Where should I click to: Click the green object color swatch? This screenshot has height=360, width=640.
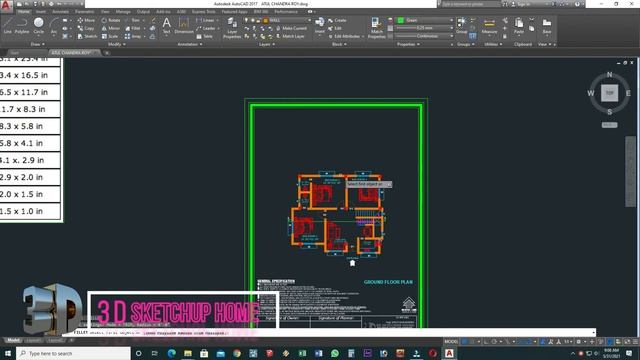(x=400, y=20)
